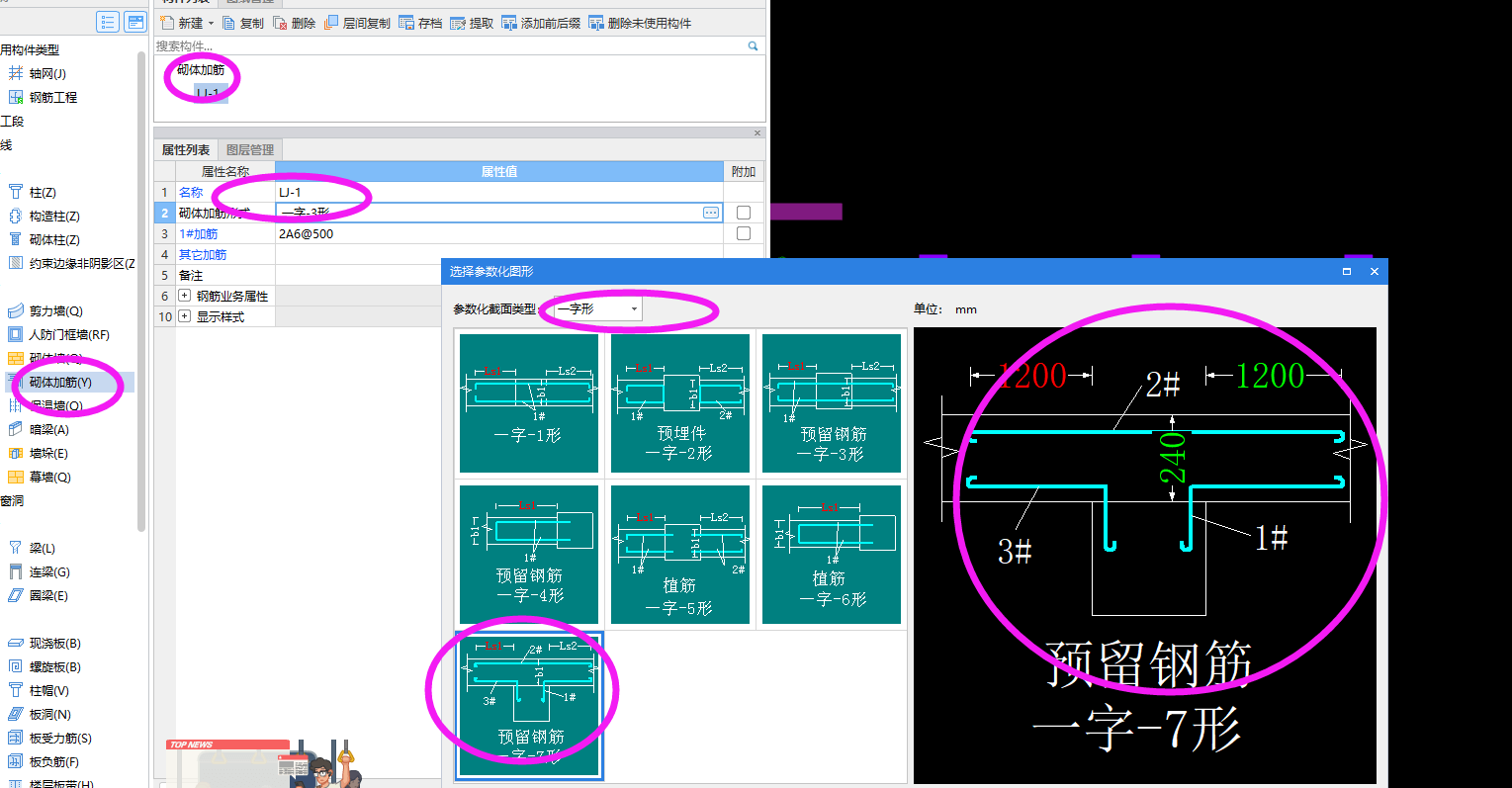Open 参数化截面类型 一字形 dropdown
1512x788 pixels.
click(598, 309)
